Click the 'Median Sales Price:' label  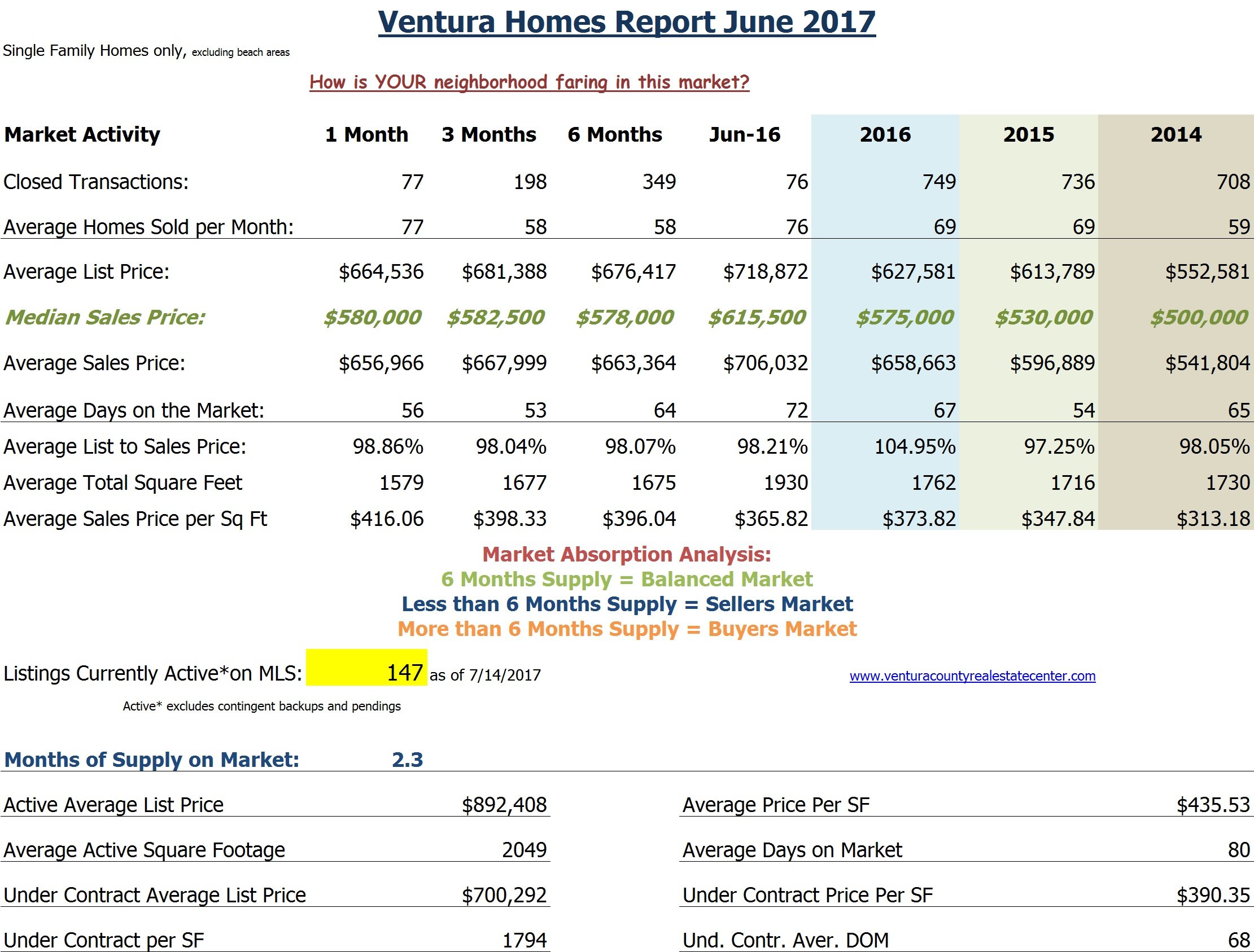tap(105, 317)
